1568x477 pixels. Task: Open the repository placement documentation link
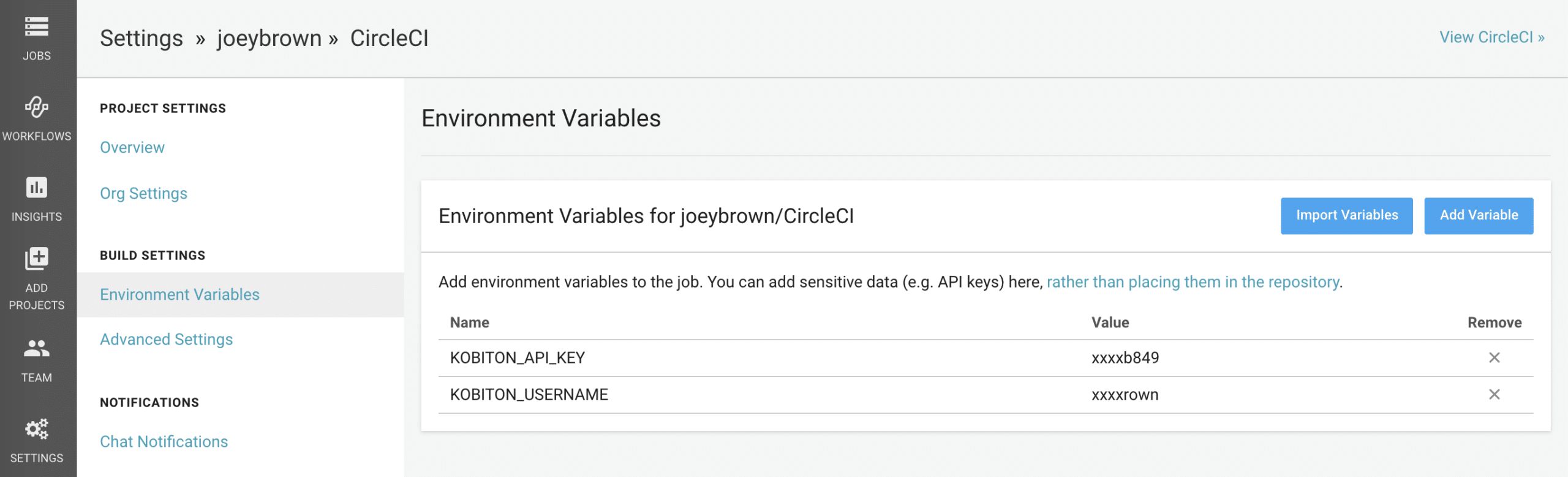1193,282
